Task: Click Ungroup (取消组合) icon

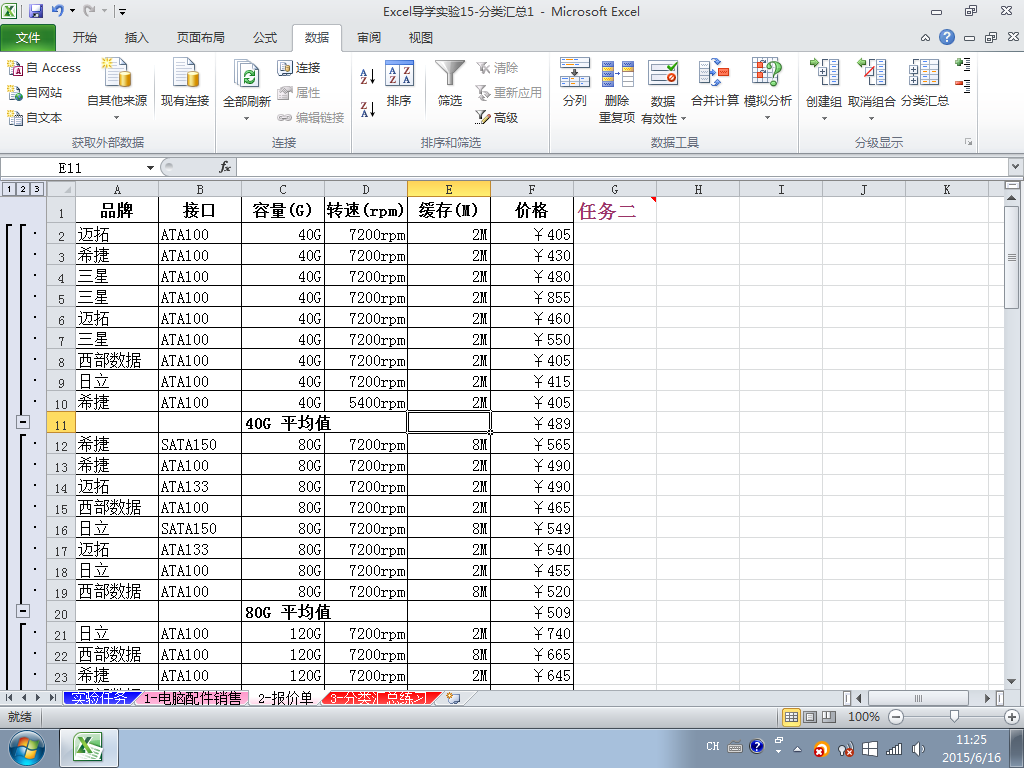Action: (x=871, y=72)
